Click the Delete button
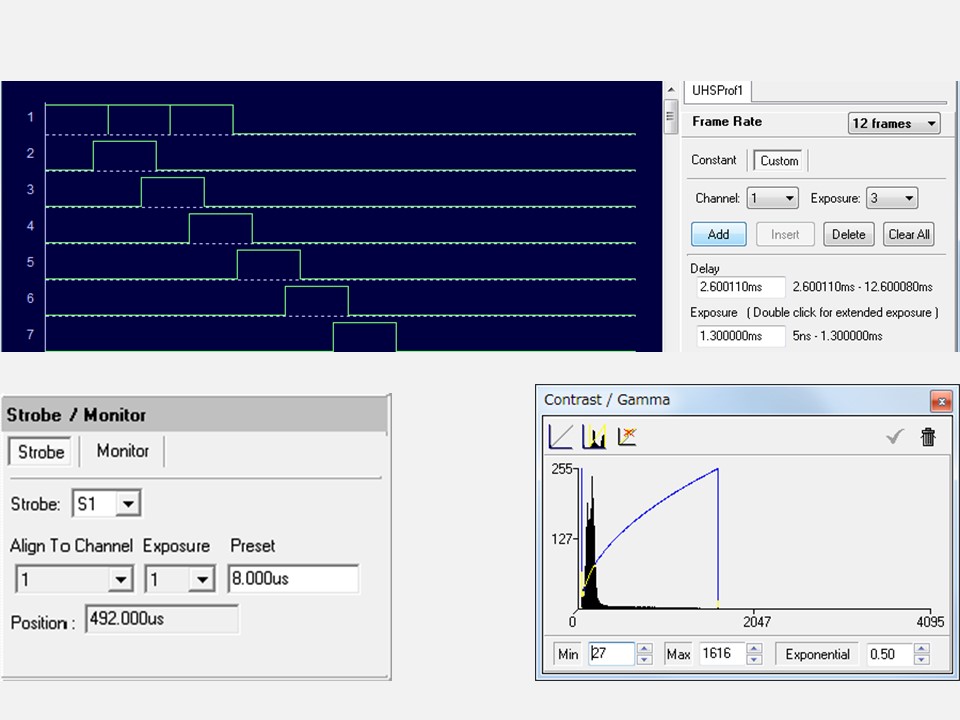Viewport: 960px width, 720px height. 849,234
